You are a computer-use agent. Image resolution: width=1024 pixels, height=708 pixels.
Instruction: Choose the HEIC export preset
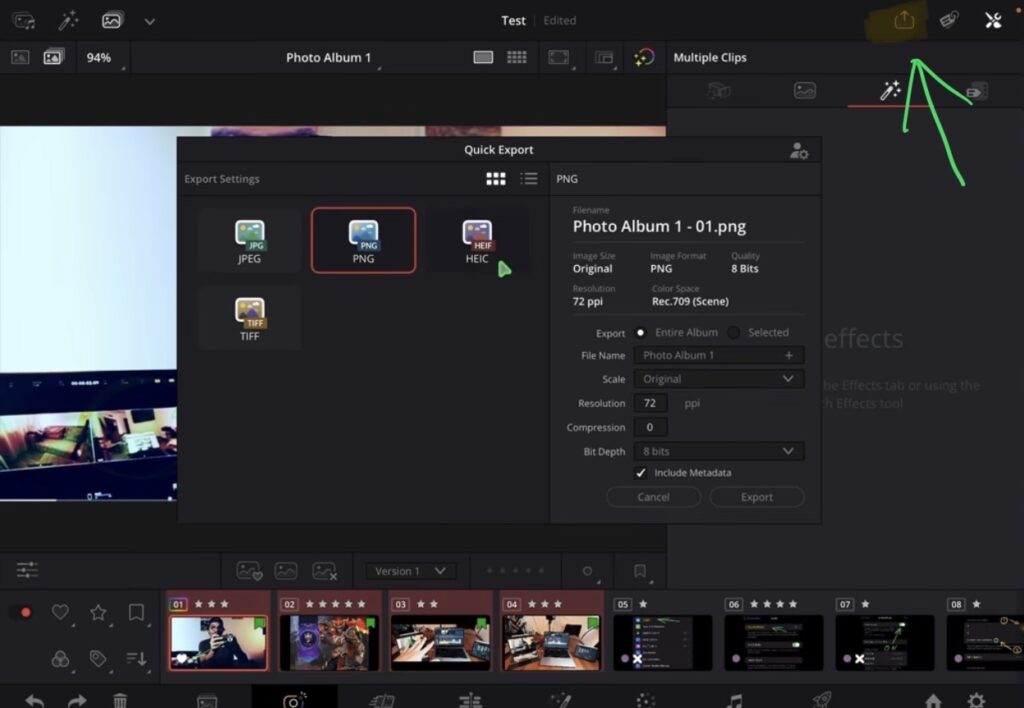click(x=477, y=240)
